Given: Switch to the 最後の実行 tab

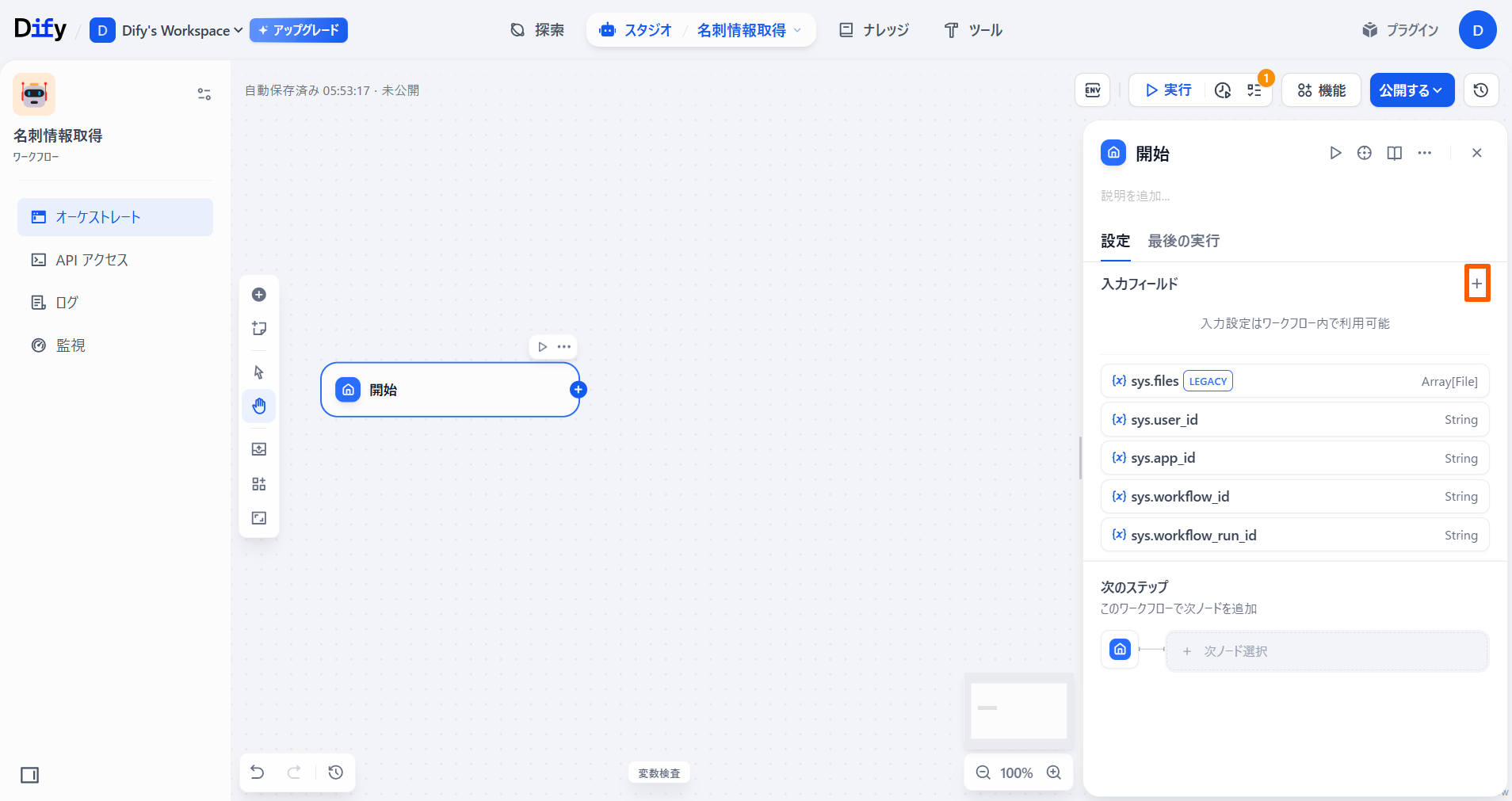Looking at the screenshot, I should coord(1183,241).
